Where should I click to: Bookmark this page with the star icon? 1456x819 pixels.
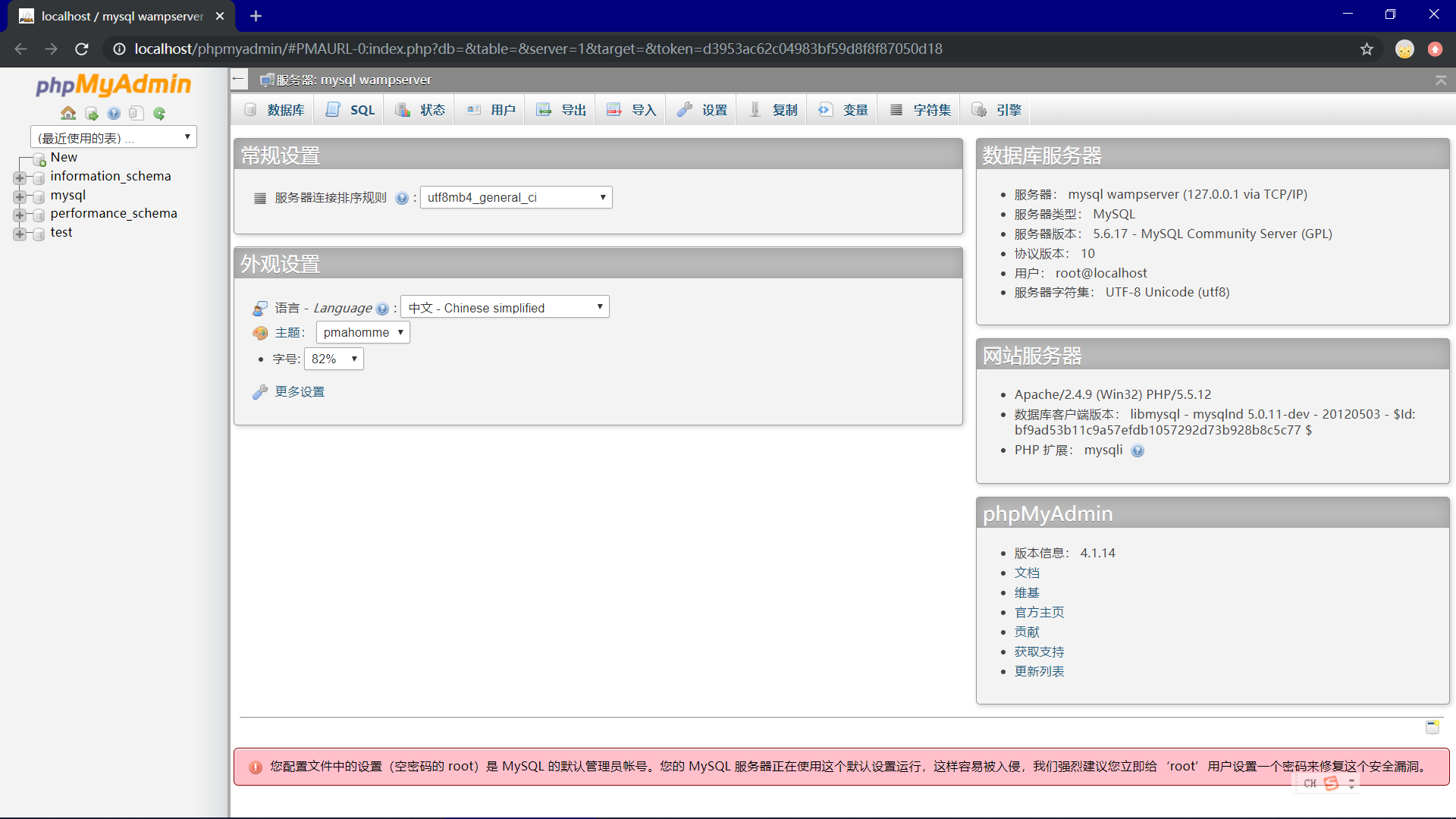1367,49
